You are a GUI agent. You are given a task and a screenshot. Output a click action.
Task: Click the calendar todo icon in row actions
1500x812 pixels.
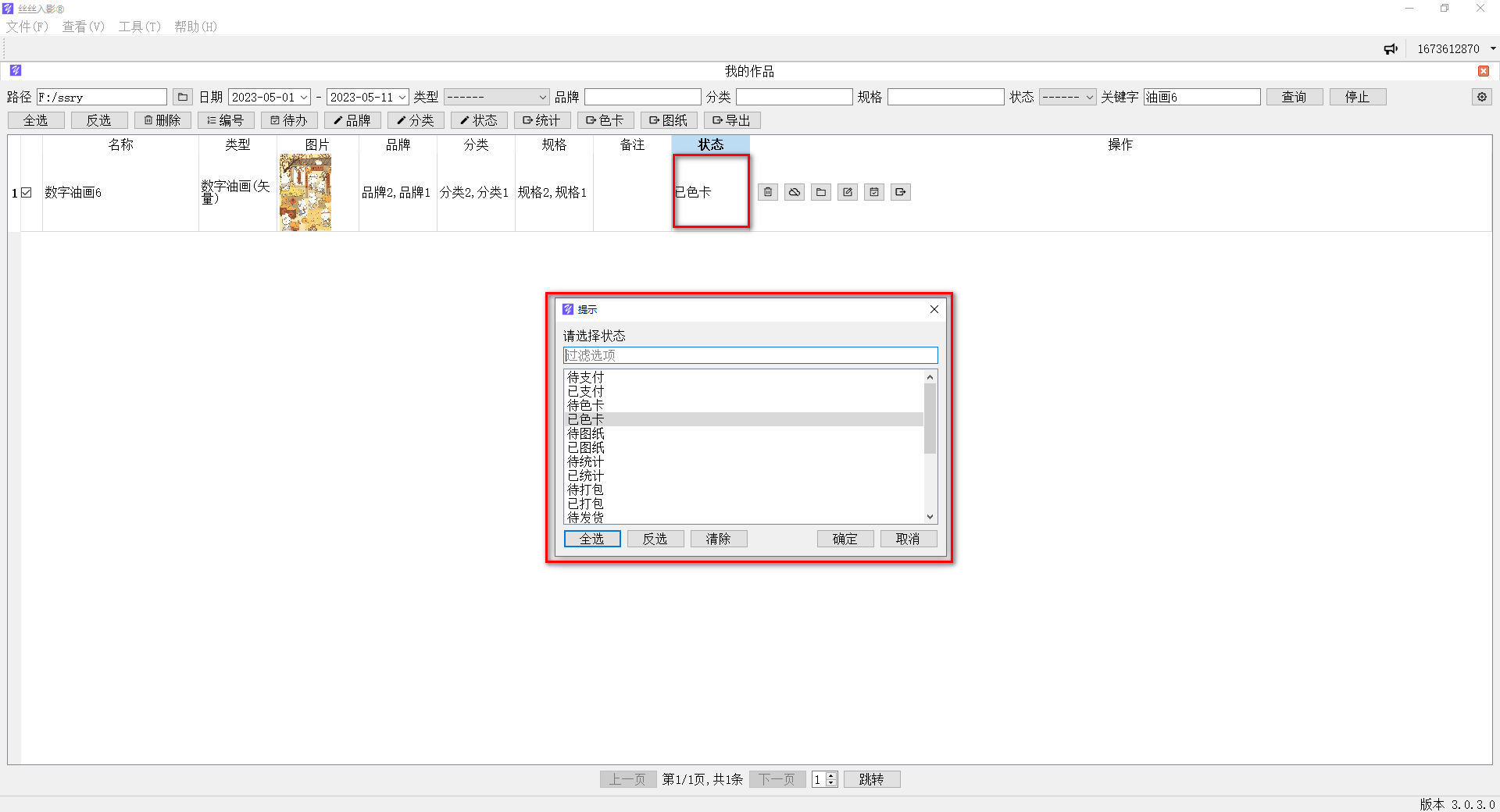(x=874, y=192)
